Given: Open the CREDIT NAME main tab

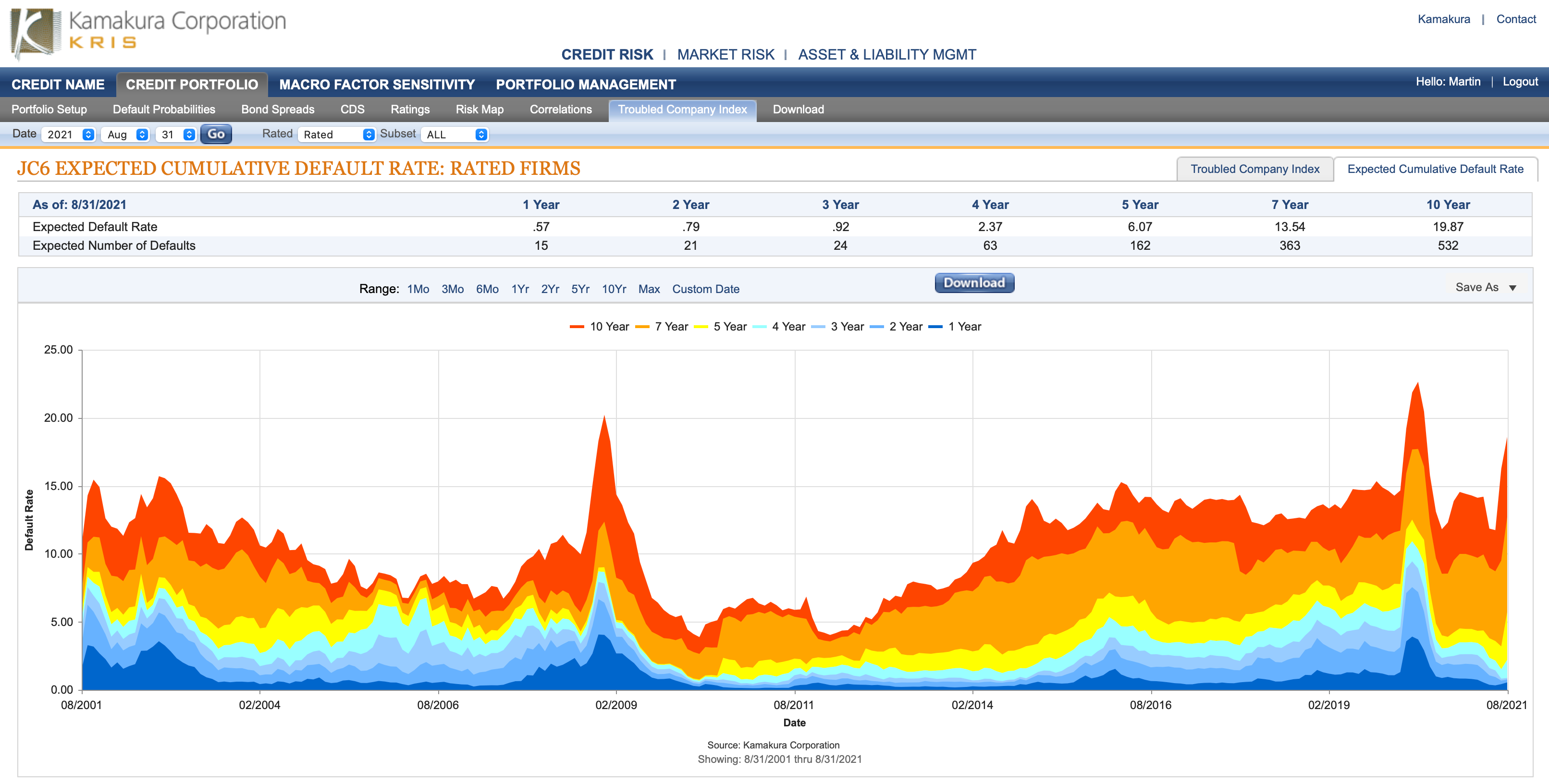Looking at the screenshot, I should tap(58, 85).
